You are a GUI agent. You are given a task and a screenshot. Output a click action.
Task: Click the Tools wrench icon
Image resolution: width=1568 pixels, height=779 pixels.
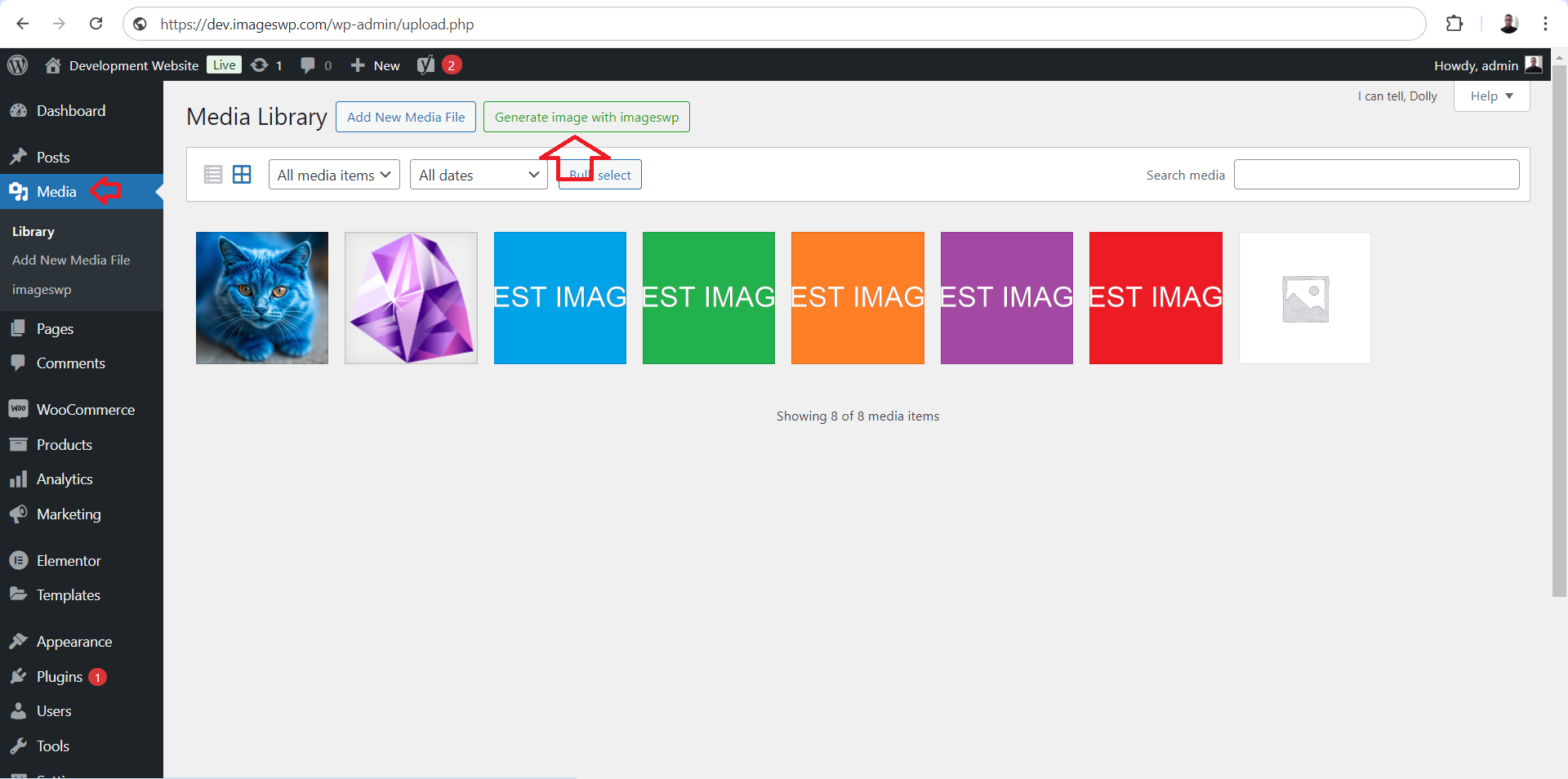point(19,746)
